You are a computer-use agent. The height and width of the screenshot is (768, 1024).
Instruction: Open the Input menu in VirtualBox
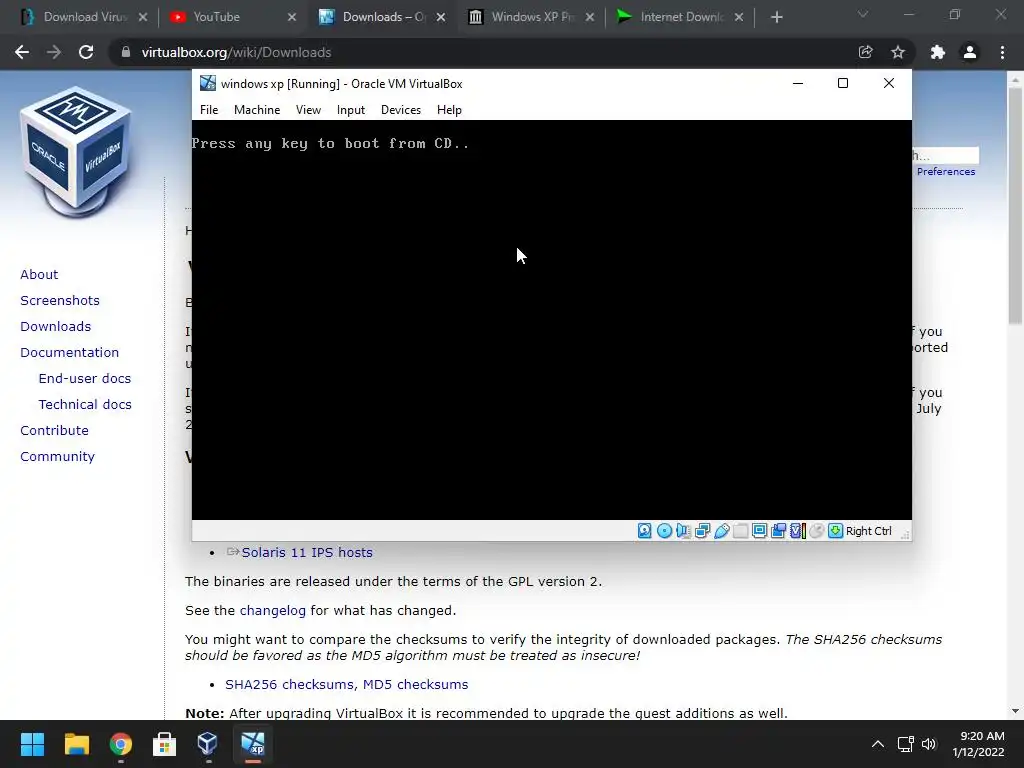[x=351, y=110]
